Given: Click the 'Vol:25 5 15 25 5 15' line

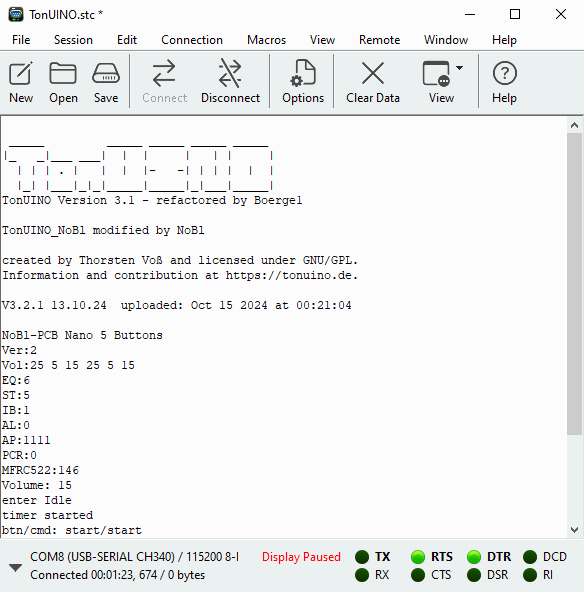Looking at the screenshot, I should coord(68,365).
